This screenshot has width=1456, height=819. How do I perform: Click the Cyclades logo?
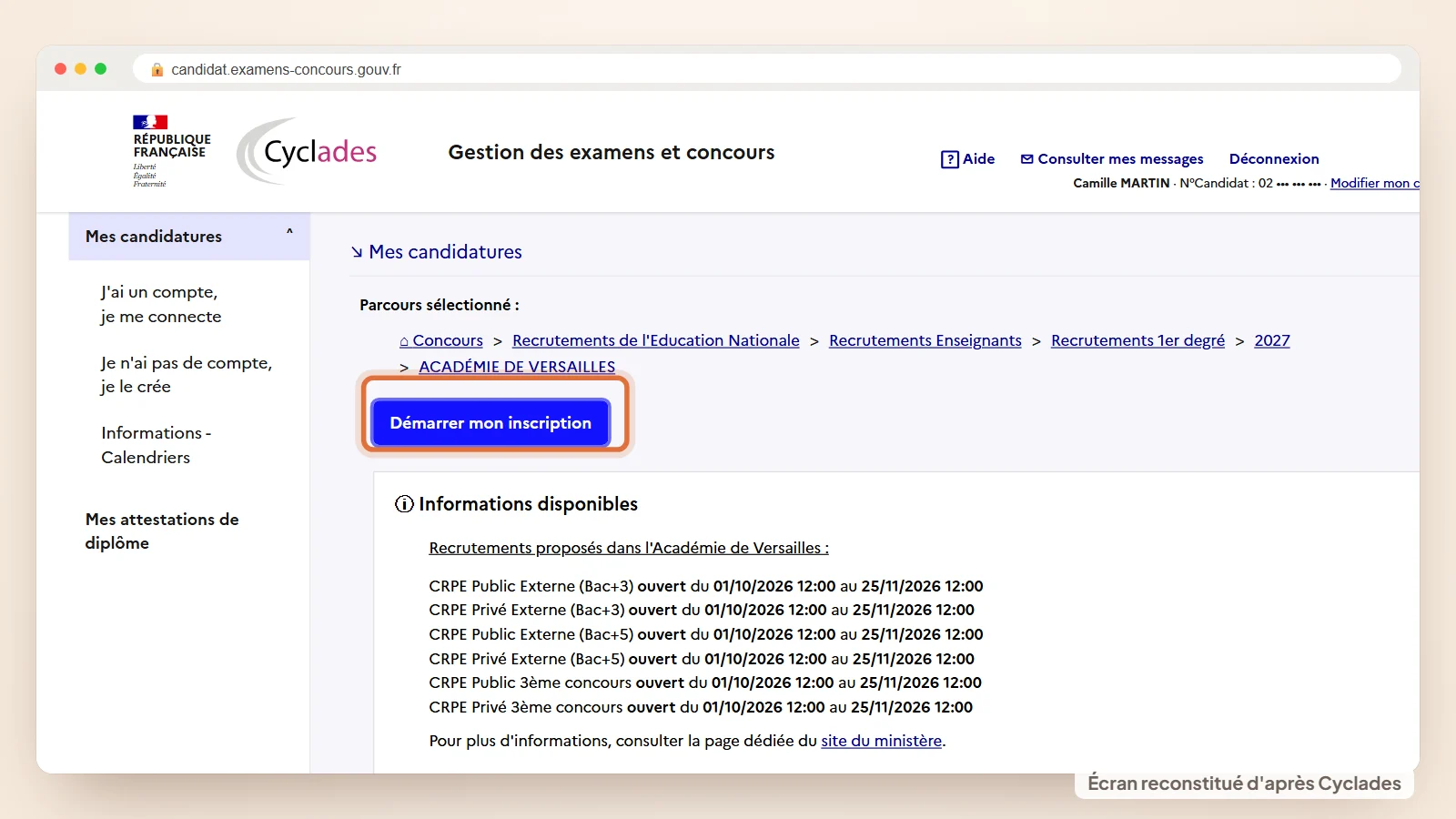308,151
